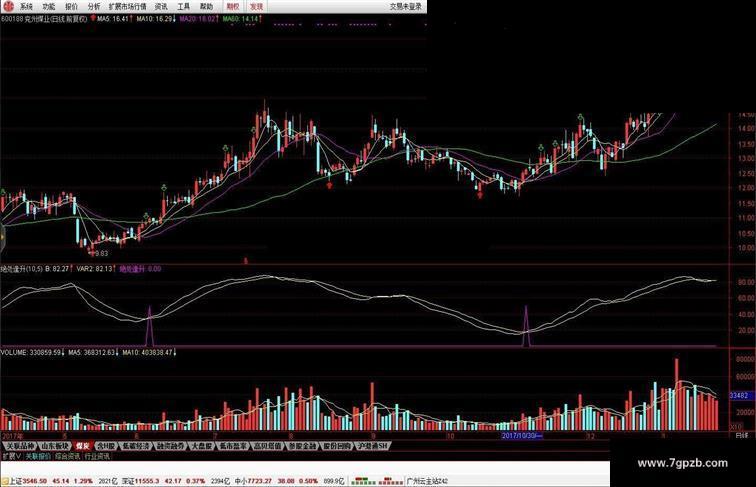Select the 高贝塔值 tab
The image size is (756, 487).
pyautogui.click(x=268, y=446)
